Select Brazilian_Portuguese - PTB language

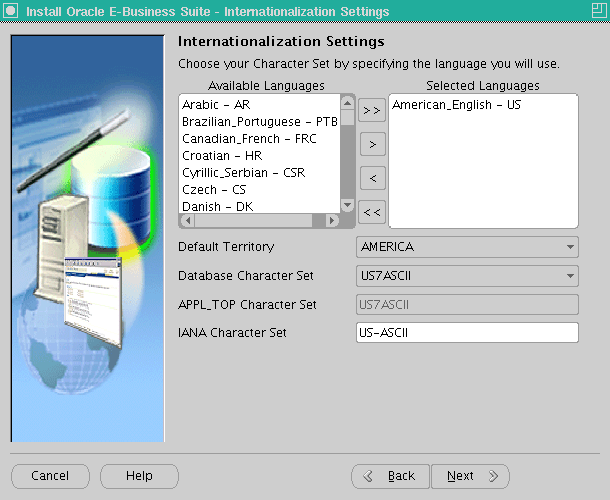click(x=259, y=121)
